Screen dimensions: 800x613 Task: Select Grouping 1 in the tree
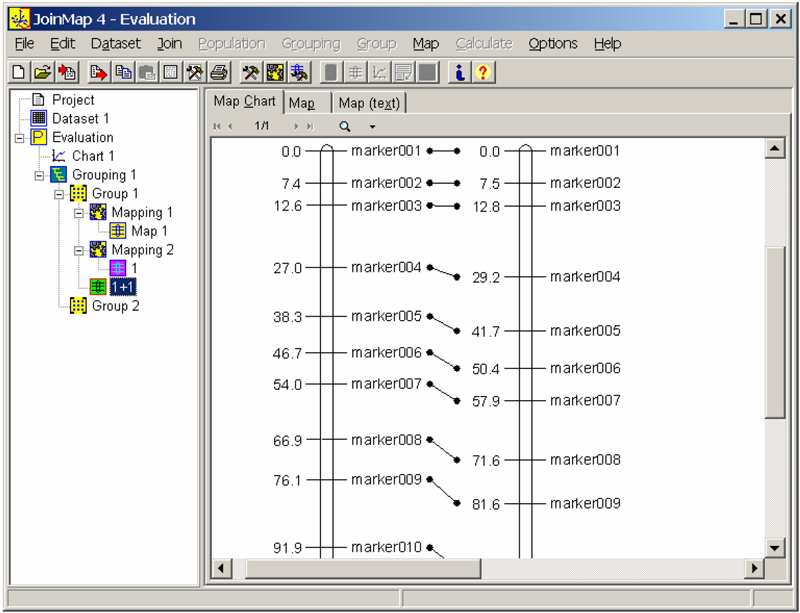[104, 175]
